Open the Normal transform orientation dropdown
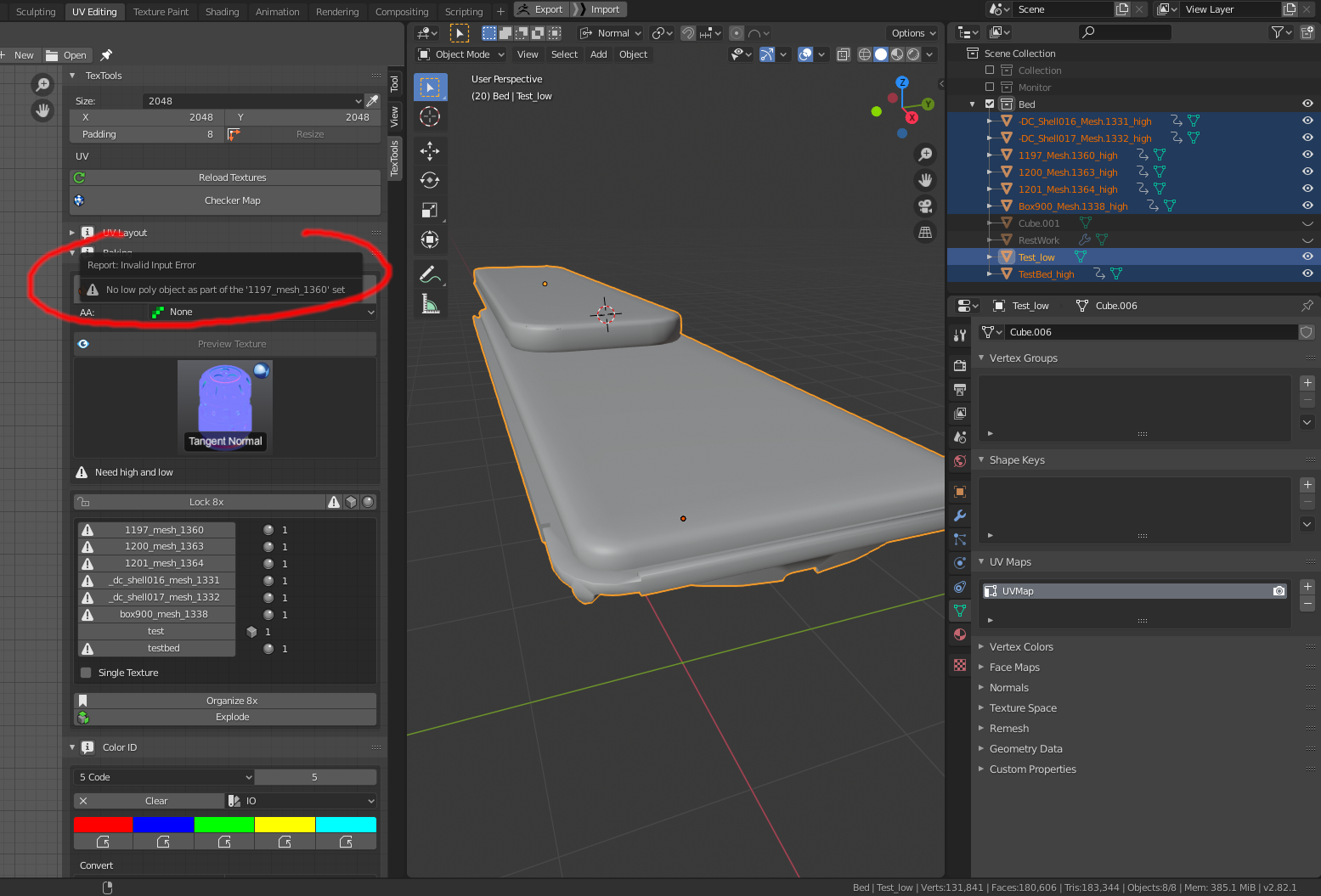 pos(611,33)
